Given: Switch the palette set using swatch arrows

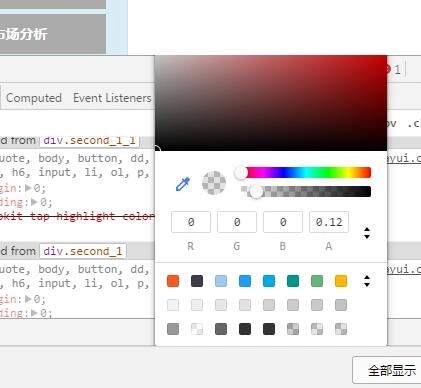Looking at the screenshot, I should 367,281.
